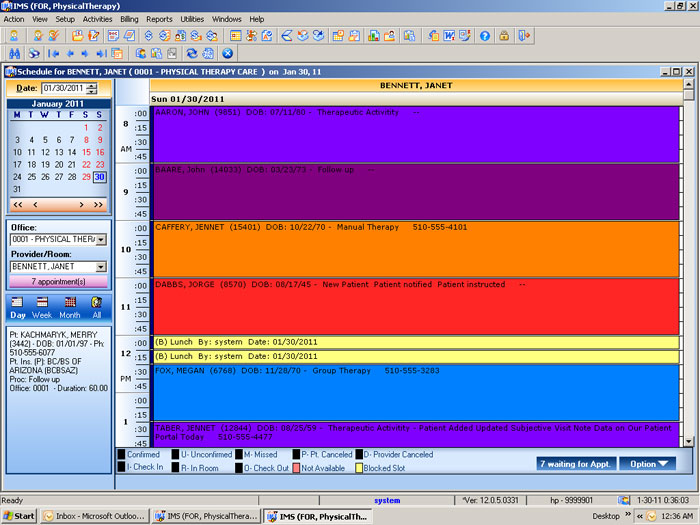Open the AARON, JOHN appointment block
This screenshot has height=525, width=700.
pos(416,134)
